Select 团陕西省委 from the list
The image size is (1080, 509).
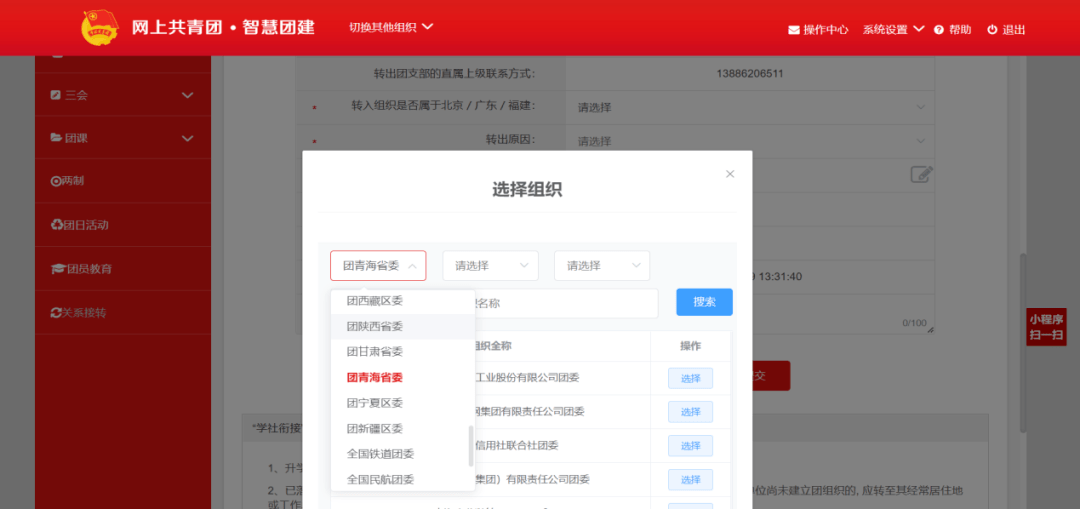pyautogui.click(x=403, y=326)
